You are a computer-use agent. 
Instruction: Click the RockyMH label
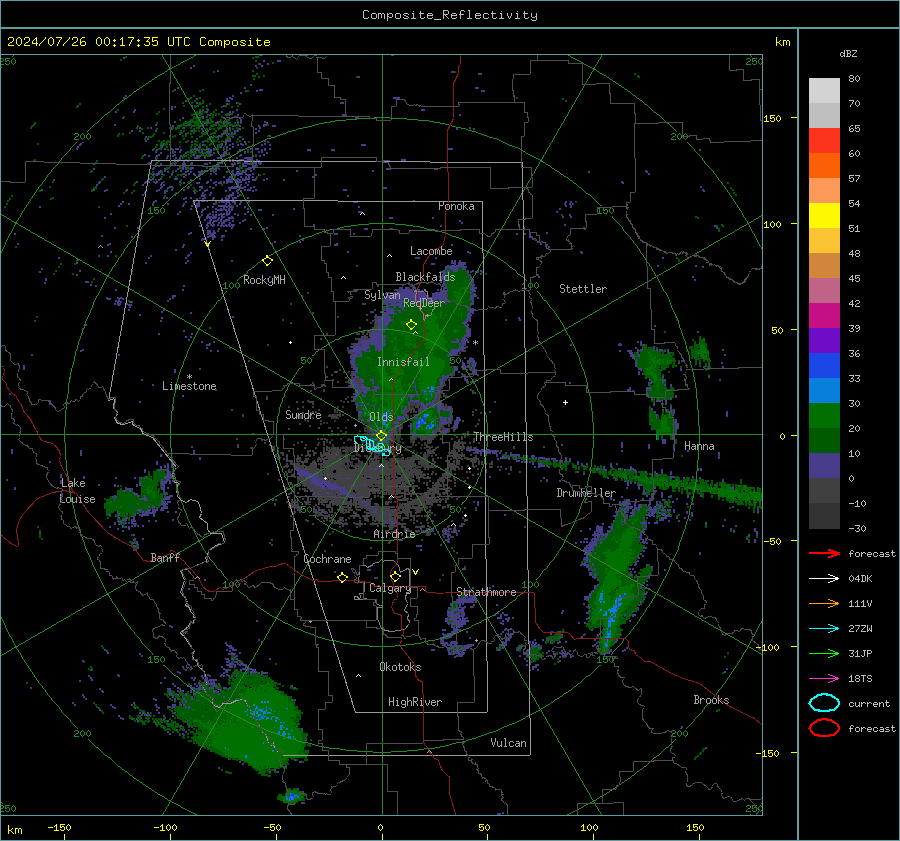[x=264, y=280]
